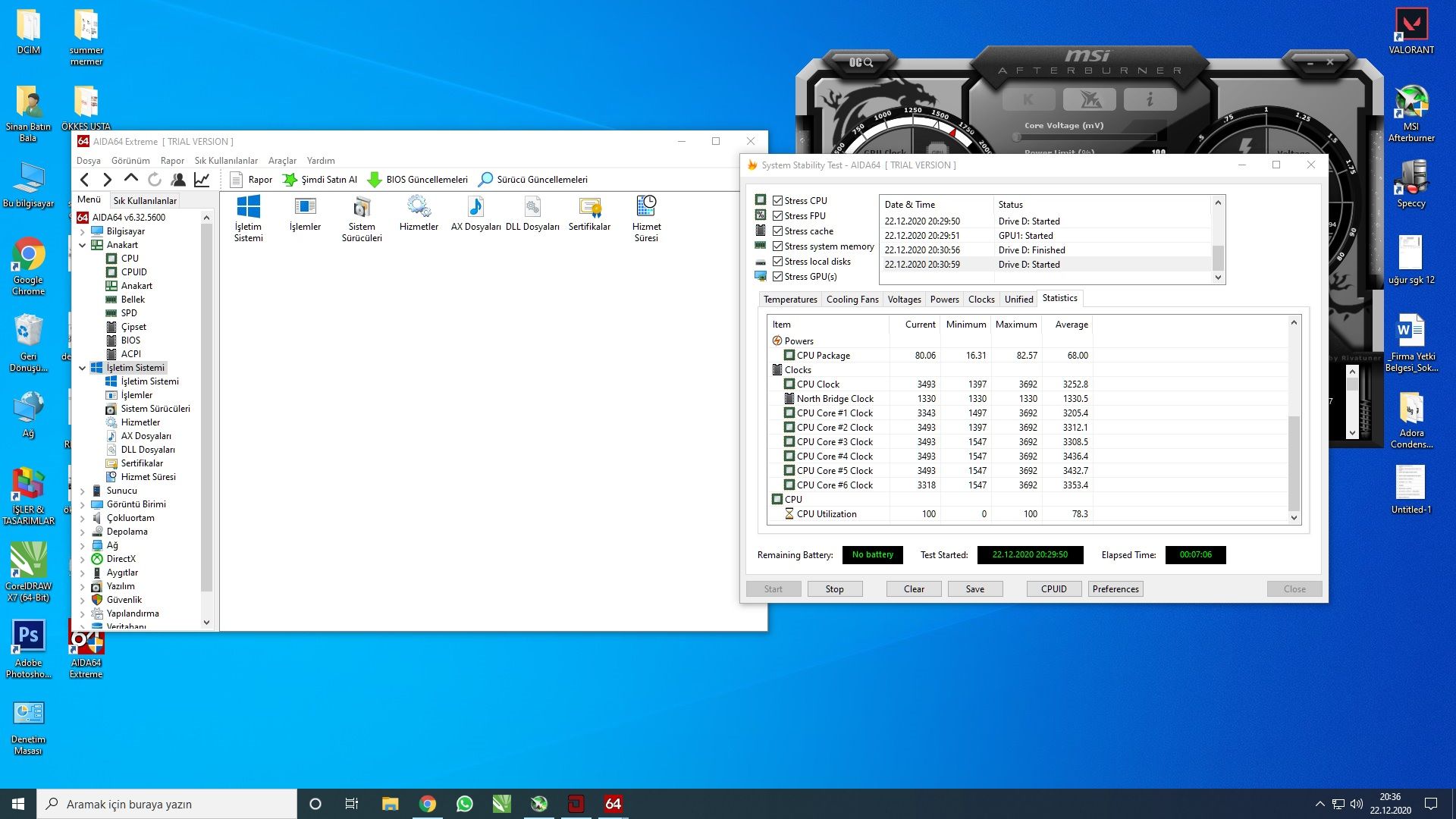Open the Graph chart toolbar icon
Screen dimensions: 1456x819
pos(202,180)
